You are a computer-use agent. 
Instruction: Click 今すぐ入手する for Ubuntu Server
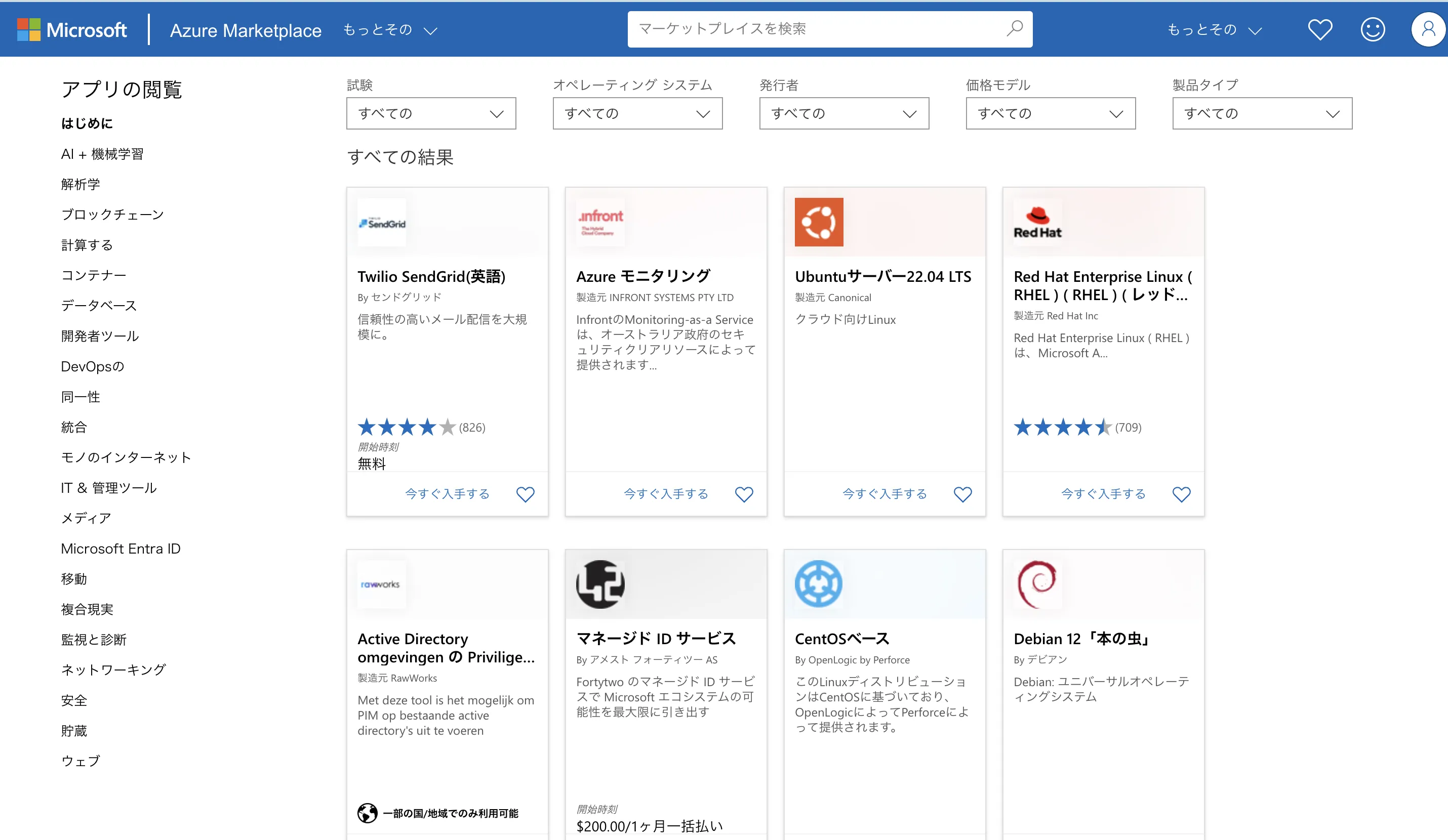(883, 494)
